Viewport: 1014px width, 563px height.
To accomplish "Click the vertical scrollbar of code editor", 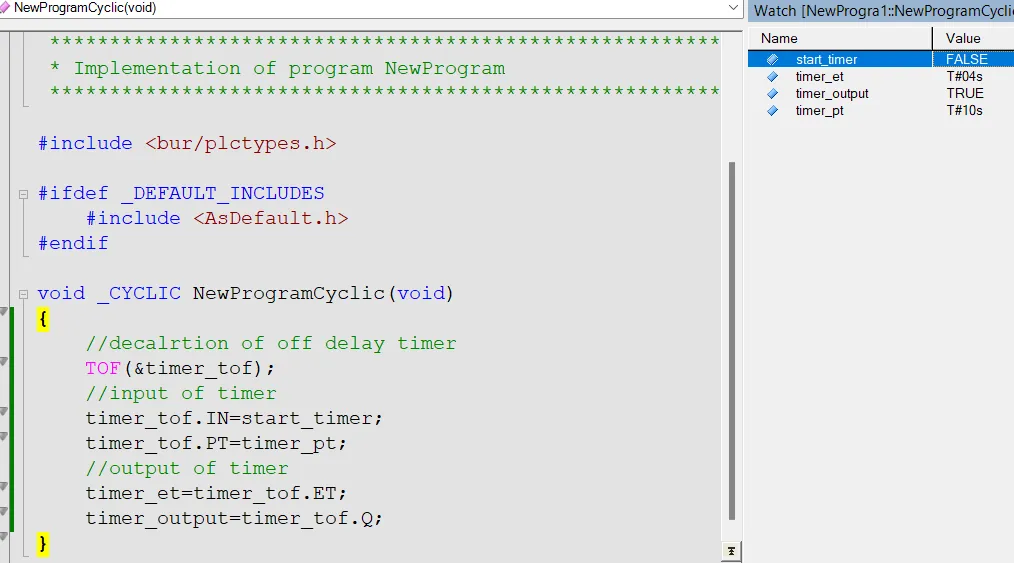I will click(x=731, y=341).
